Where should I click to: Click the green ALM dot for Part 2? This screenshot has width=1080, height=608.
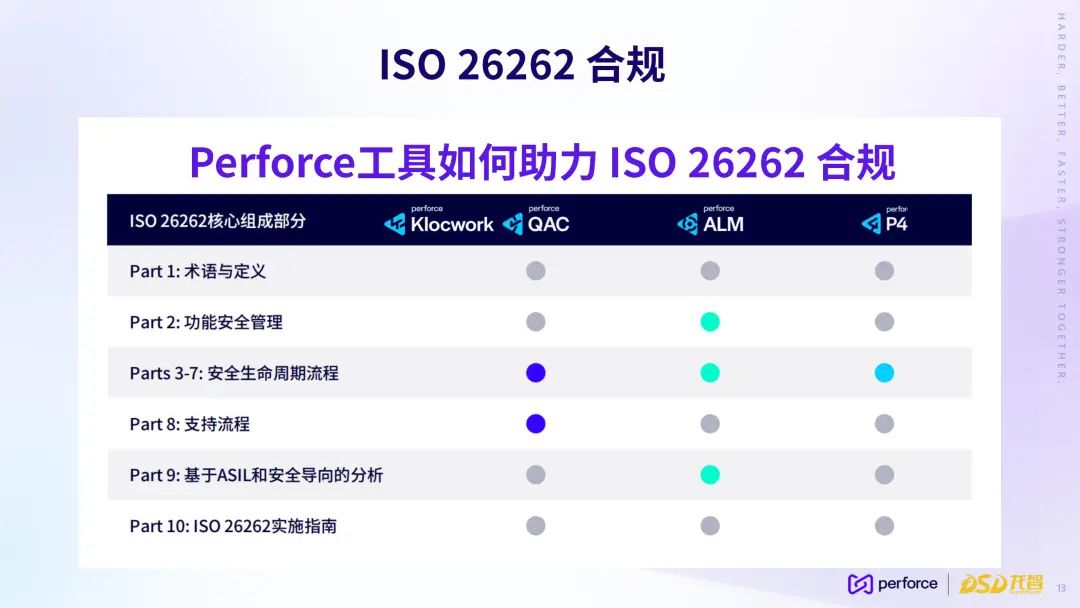(710, 322)
